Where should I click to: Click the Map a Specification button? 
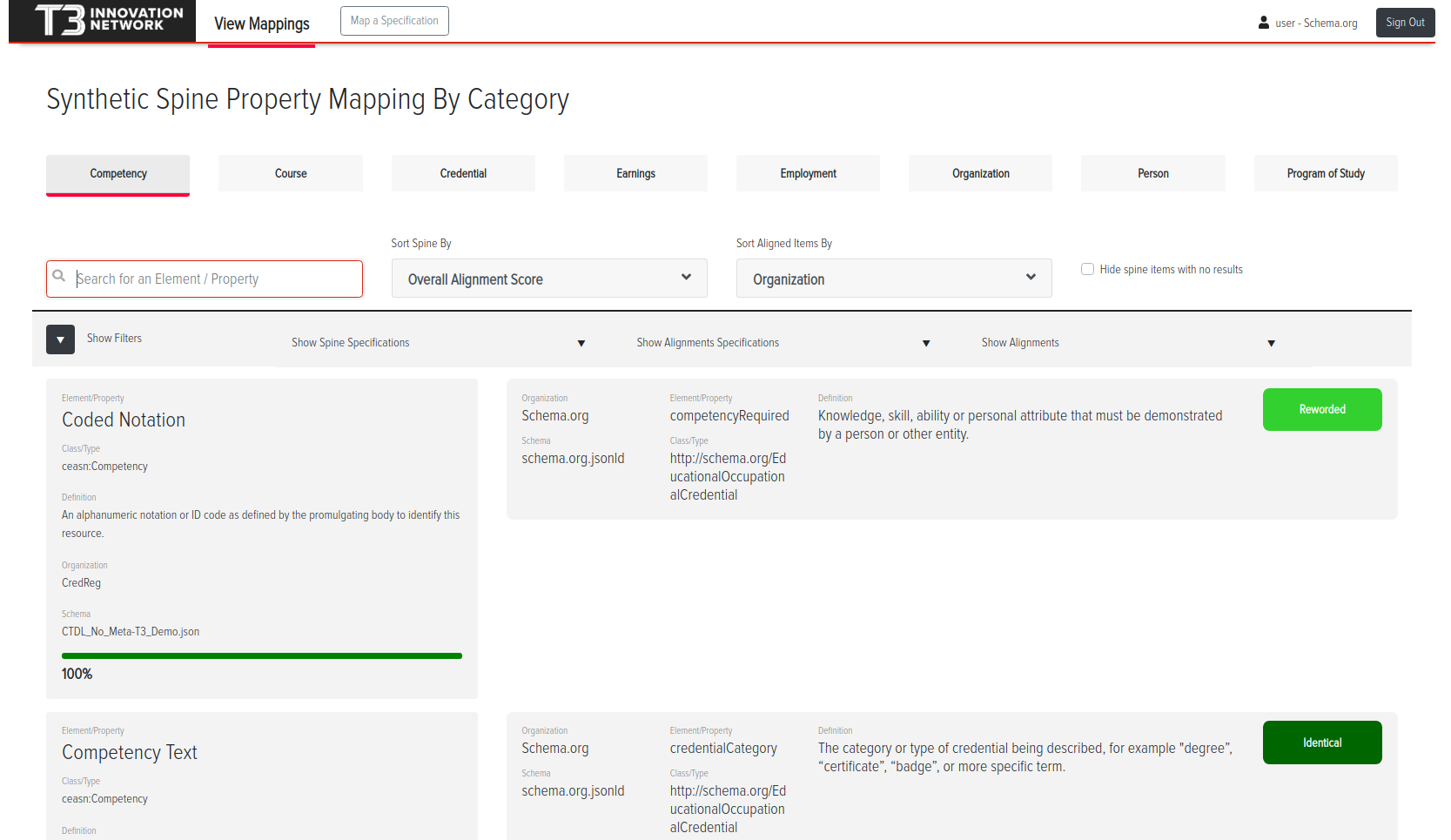394,21
